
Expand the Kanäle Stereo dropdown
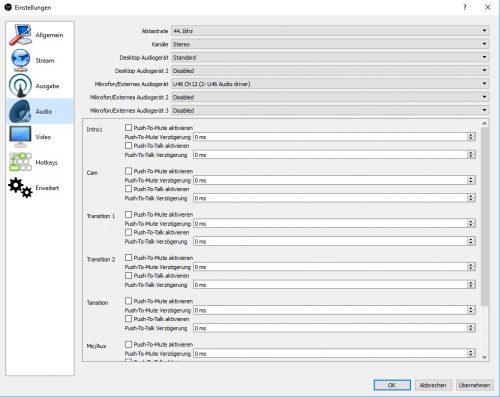pyautogui.click(x=330, y=44)
